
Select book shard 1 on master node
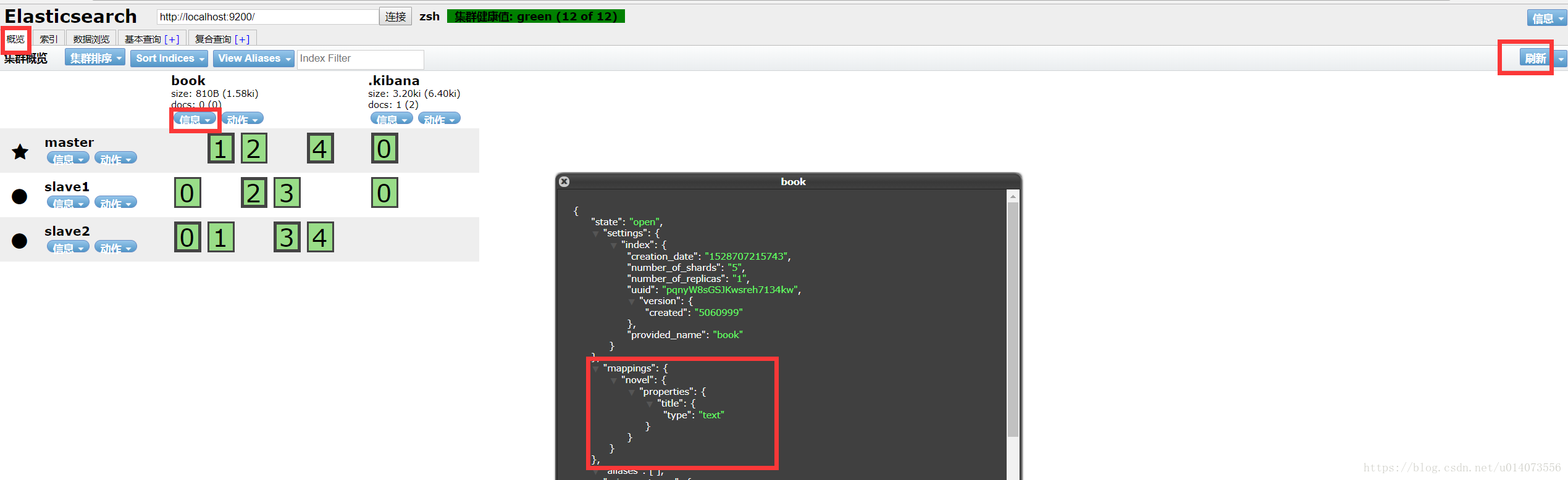point(220,149)
